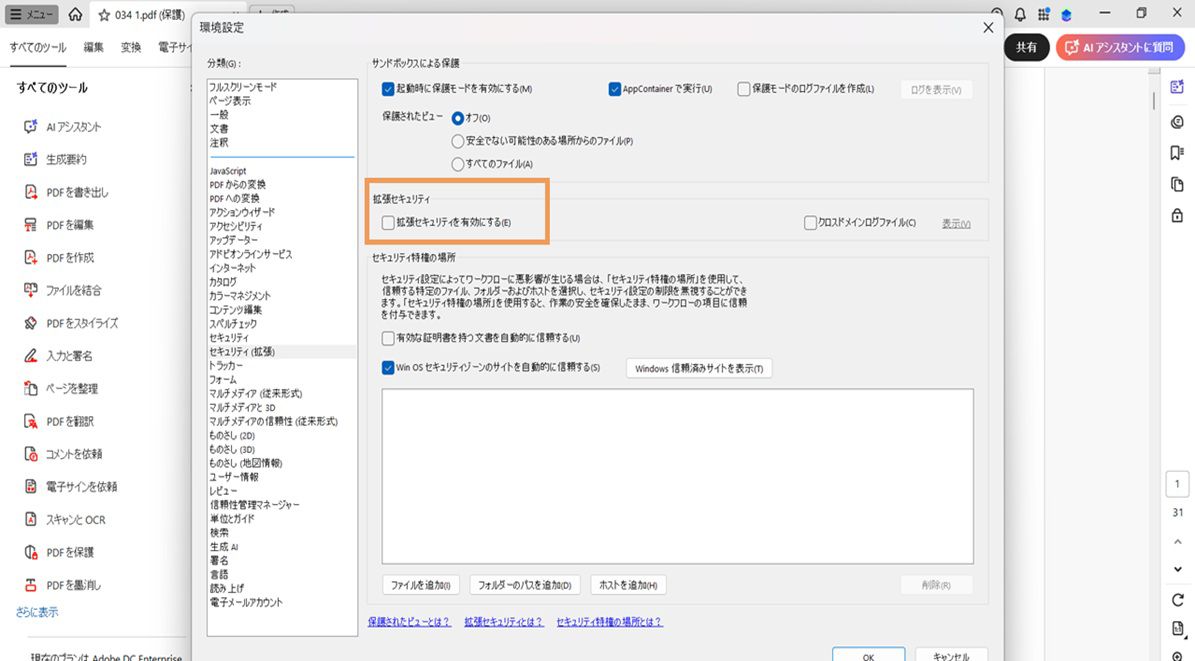
Task: Click the rotate view icon at right
Action: pyautogui.click(x=1177, y=599)
